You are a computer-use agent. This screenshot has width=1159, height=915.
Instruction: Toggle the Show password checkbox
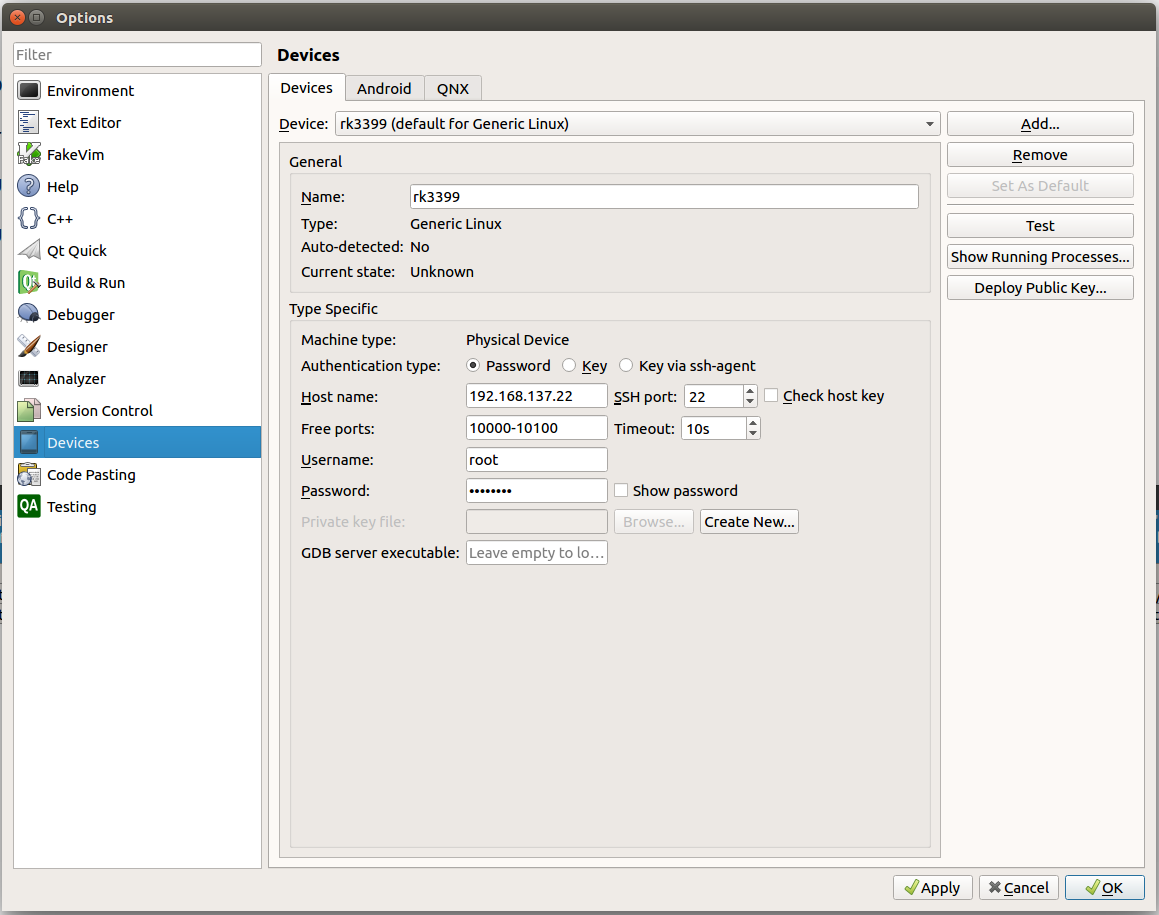[621, 491]
